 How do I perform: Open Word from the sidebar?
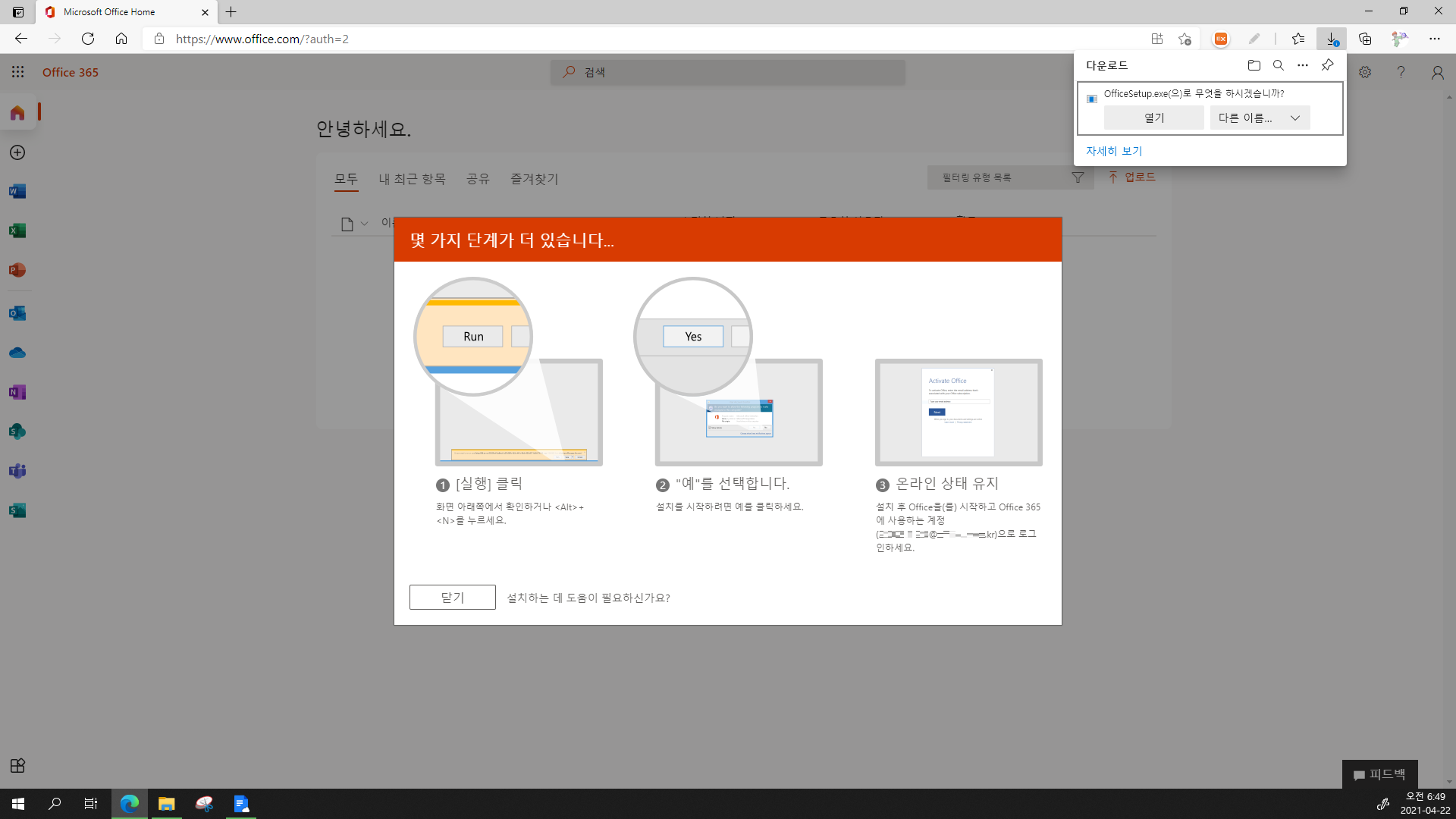[x=17, y=191]
